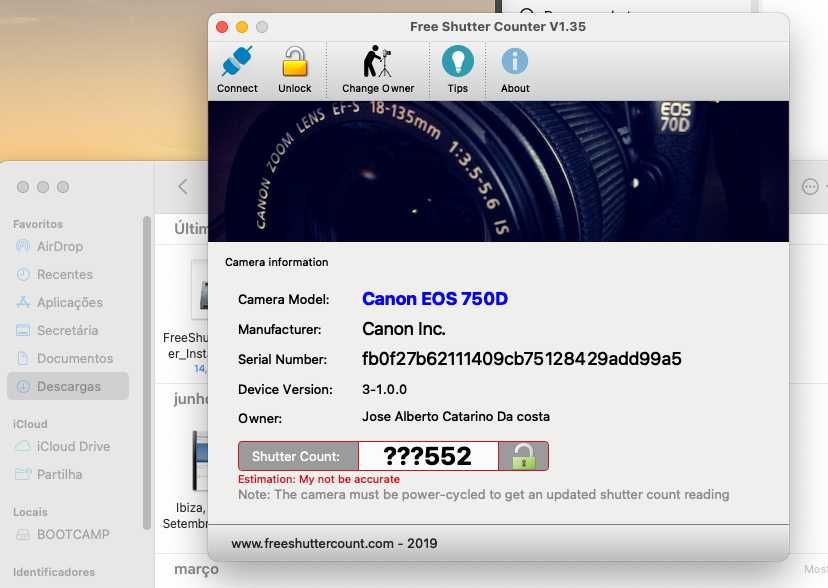Click the Canon EOS 750D model name
828x588 pixels.
[x=435, y=299]
